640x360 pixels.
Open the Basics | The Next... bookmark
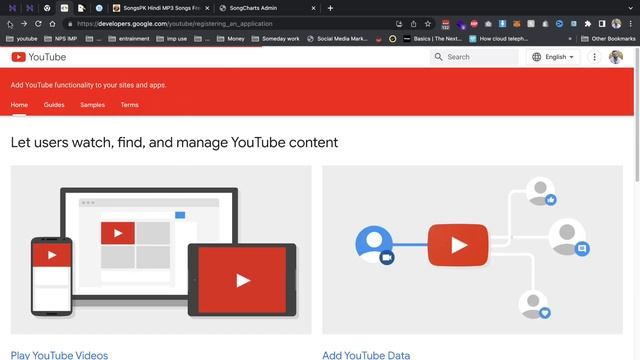[433, 39]
